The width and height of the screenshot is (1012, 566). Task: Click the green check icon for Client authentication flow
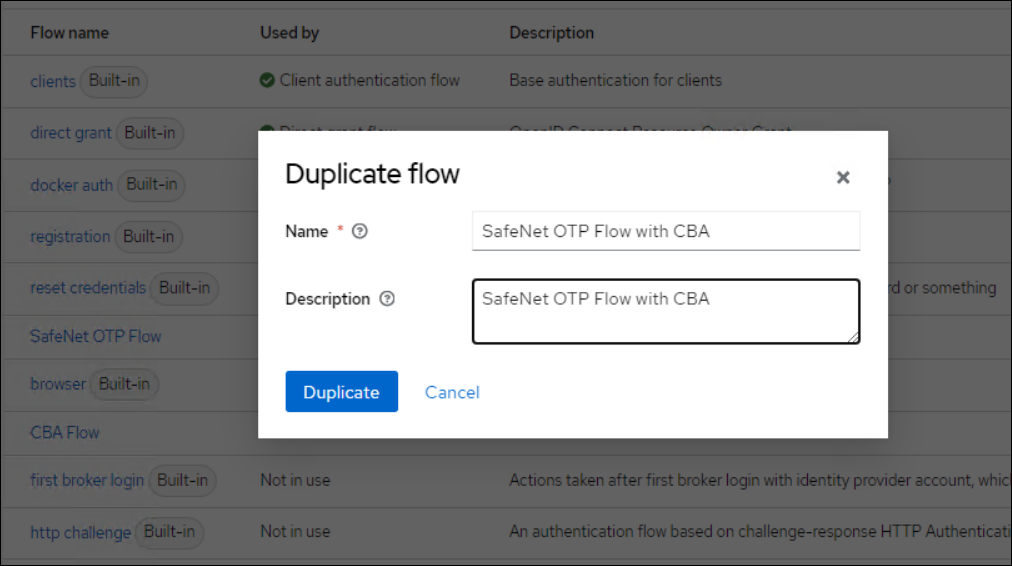coord(267,80)
